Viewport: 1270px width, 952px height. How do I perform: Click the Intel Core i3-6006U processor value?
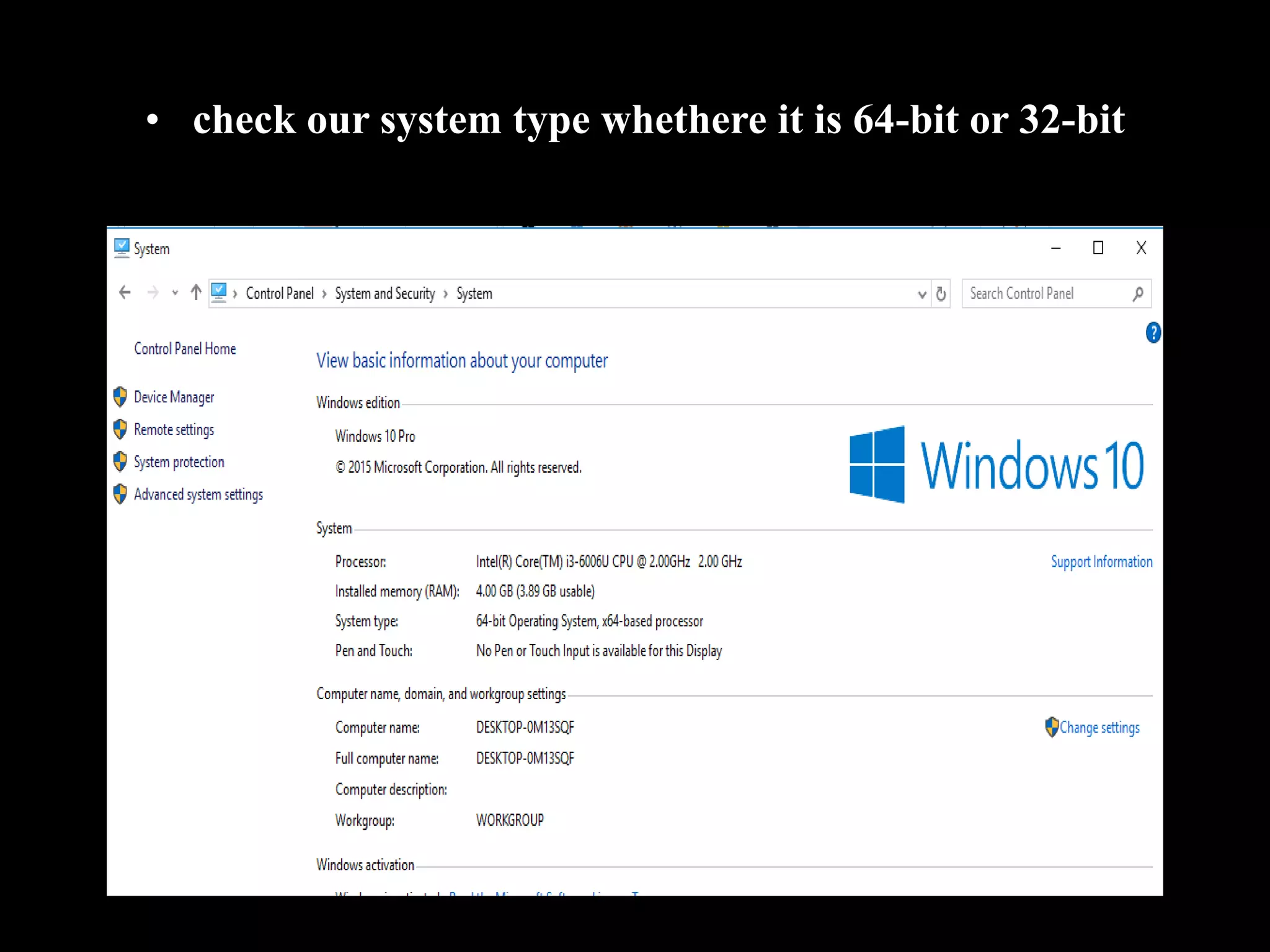tap(609, 562)
